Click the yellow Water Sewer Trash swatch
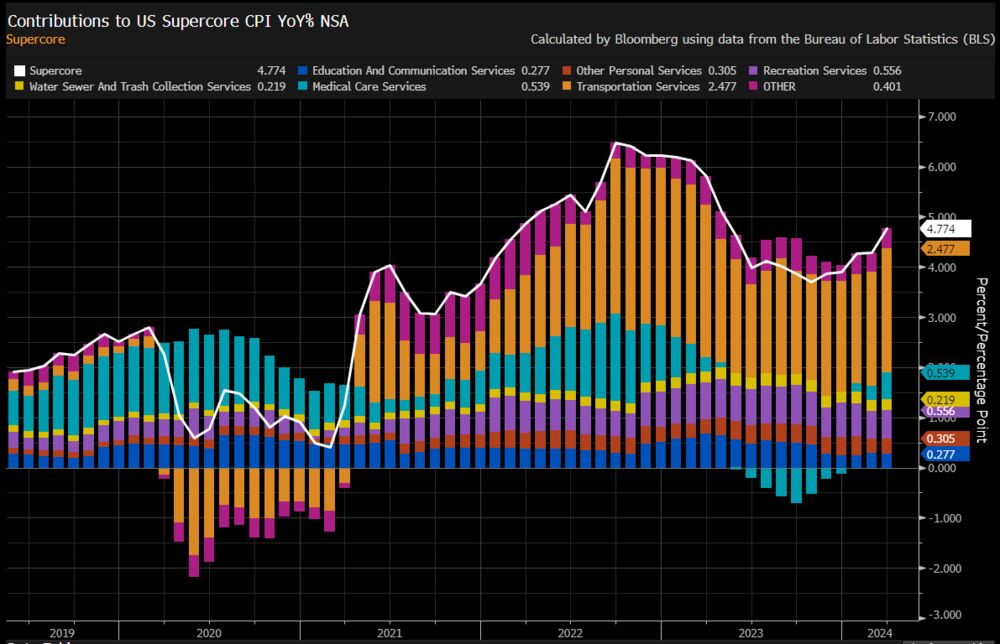This screenshot has width=1000, height=644. coord(19,86)
